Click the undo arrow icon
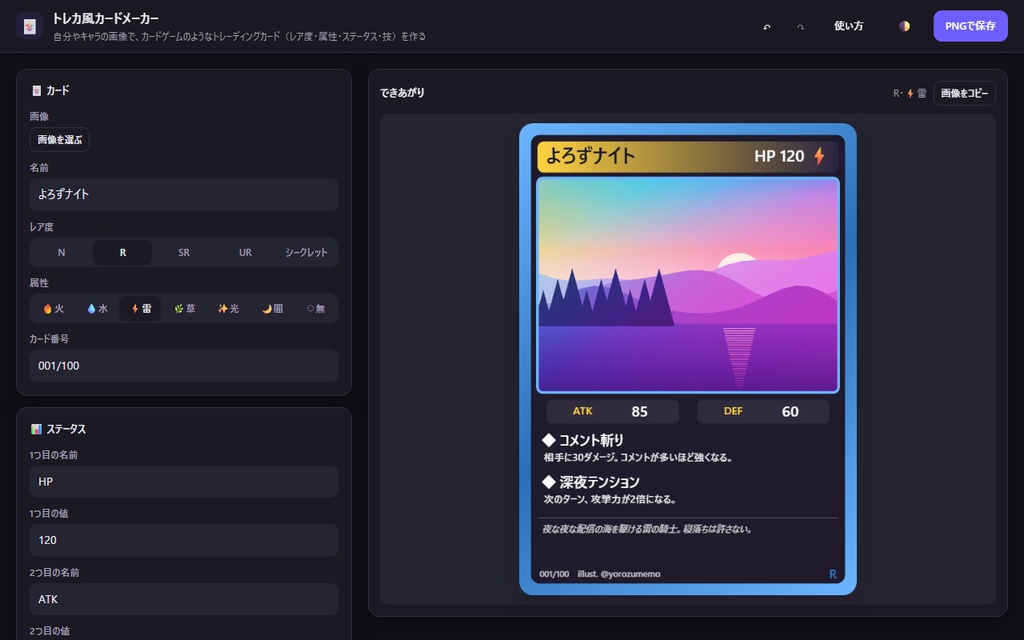 click(767, 27)
